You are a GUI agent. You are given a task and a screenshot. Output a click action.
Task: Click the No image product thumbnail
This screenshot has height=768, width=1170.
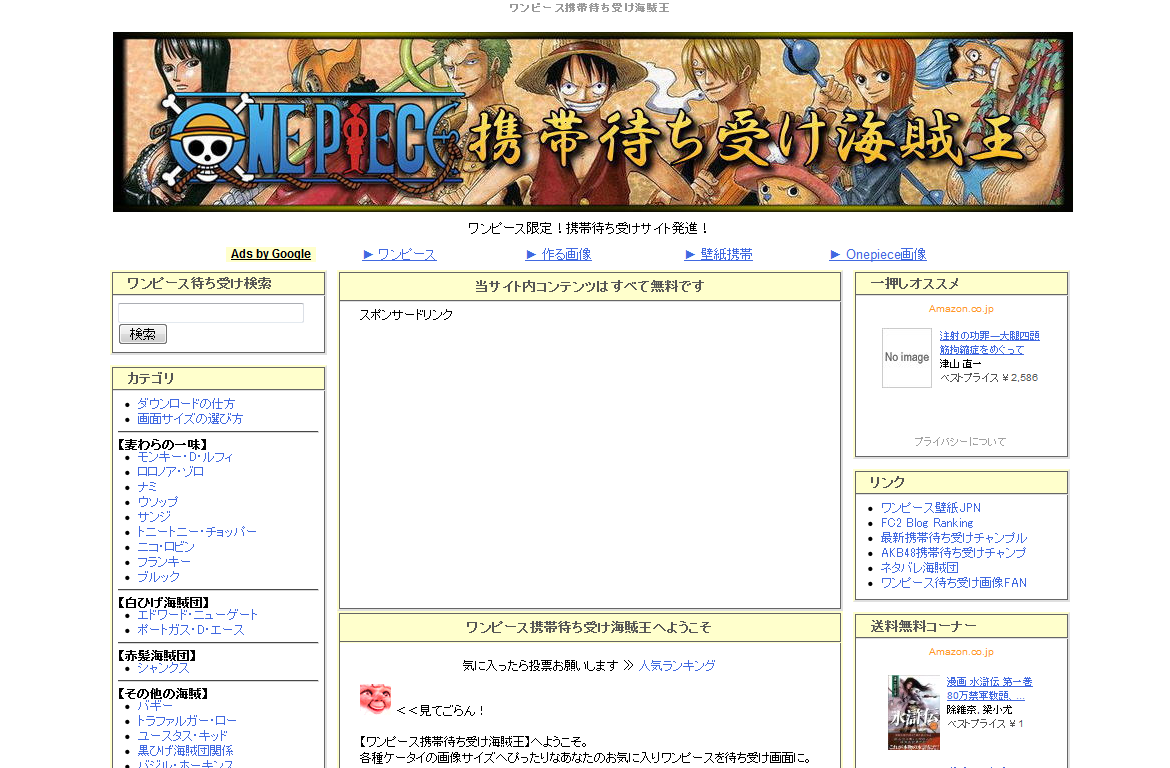tap(907, 358)
